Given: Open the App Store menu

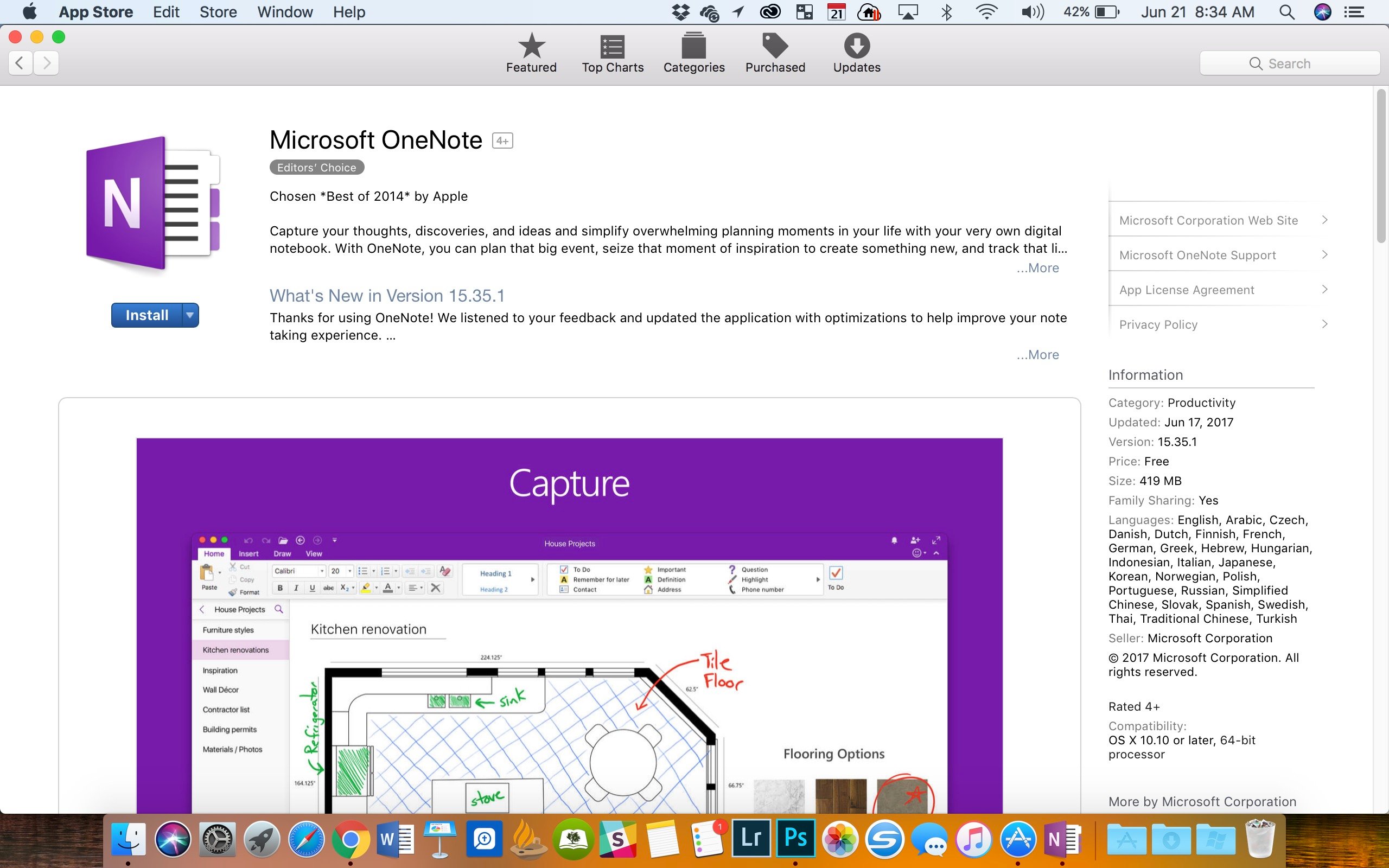Looking at the screenshot, I should point(96,11).
